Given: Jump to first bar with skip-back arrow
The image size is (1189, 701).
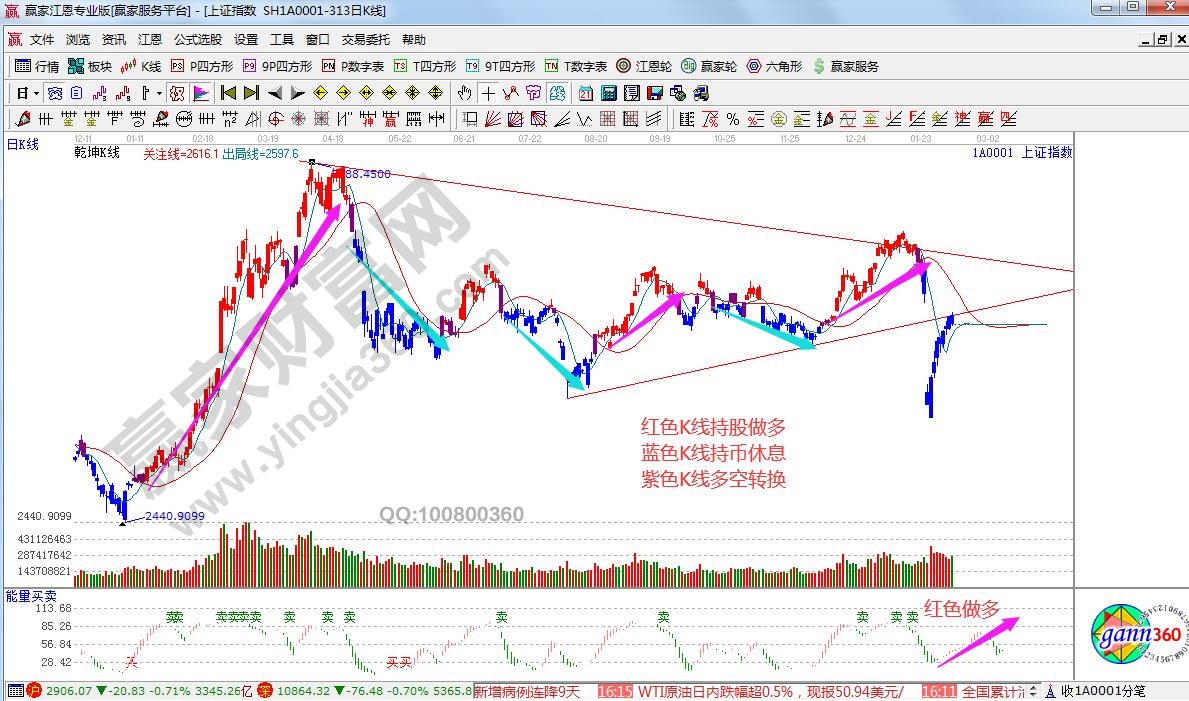Looking at the screenshot, I should [228, 93].
